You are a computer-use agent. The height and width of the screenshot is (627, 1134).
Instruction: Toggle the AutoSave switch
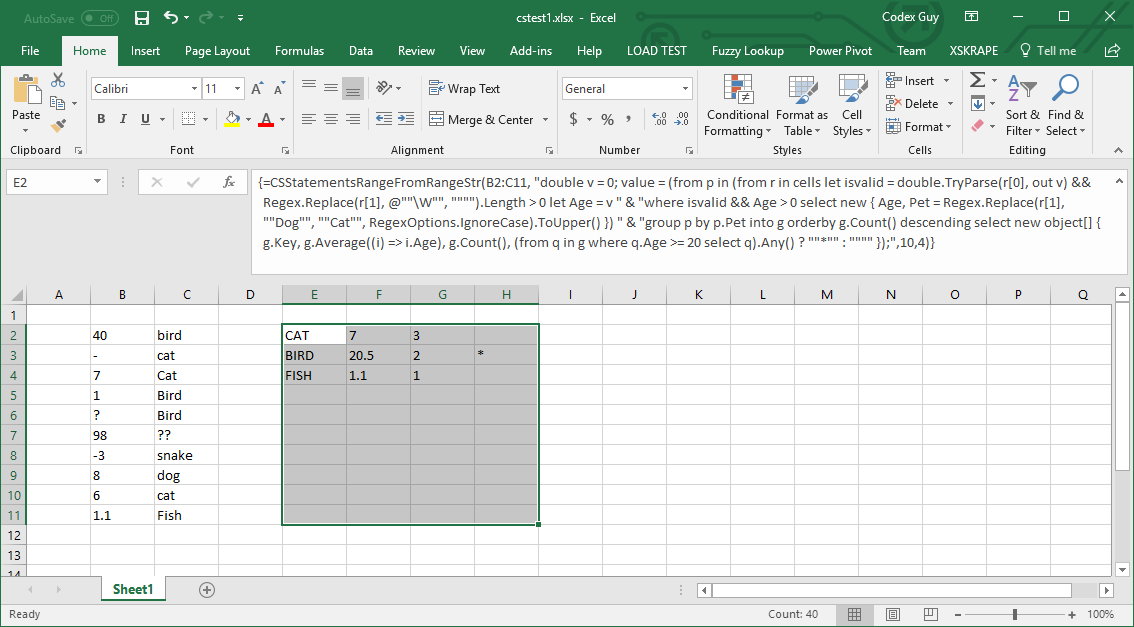click(x=99, y=18)
